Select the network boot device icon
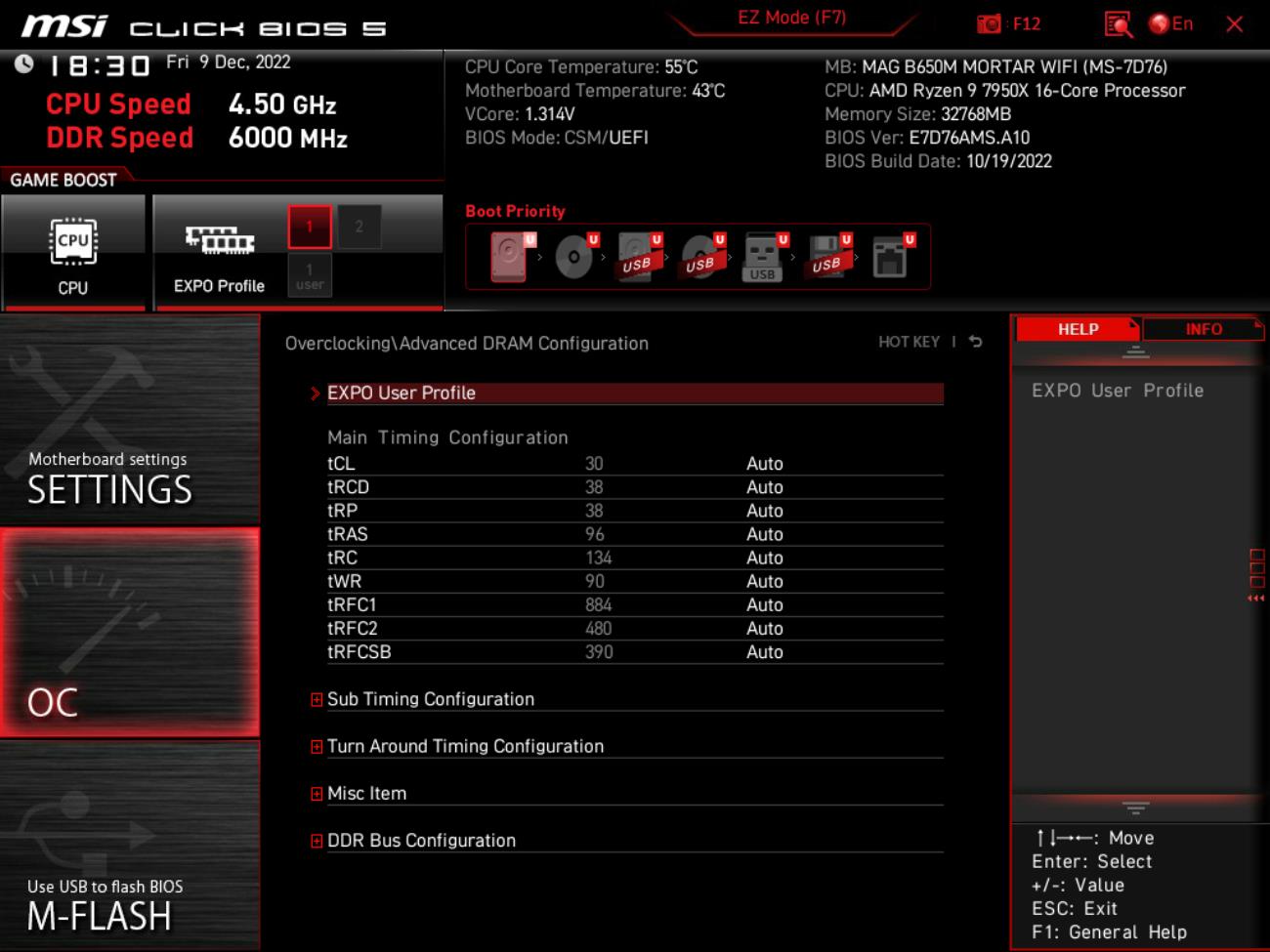This screenshot has height=952, width=1270. (891, 257)
